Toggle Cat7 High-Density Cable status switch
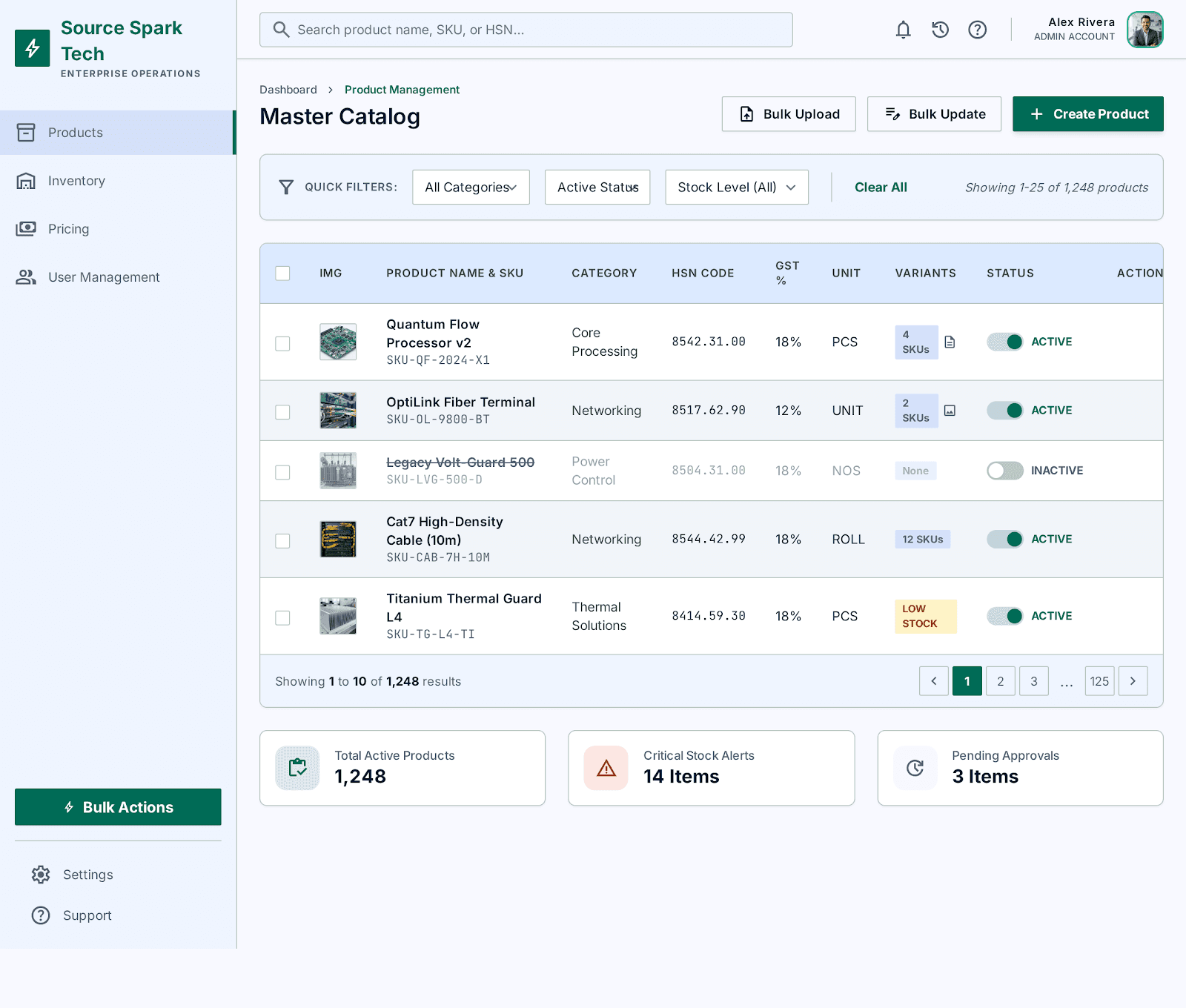 (x=1004, y=539)
